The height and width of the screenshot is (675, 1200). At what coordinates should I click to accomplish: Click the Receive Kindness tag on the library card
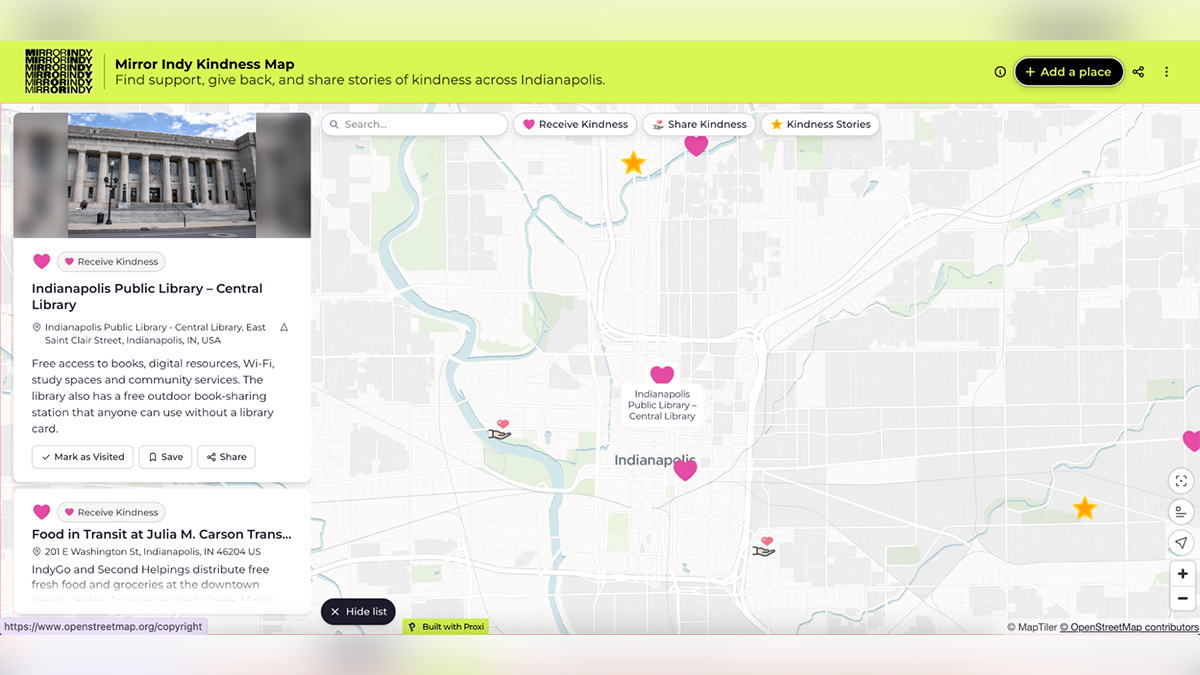pyautogui.click(x=111, y=262)
